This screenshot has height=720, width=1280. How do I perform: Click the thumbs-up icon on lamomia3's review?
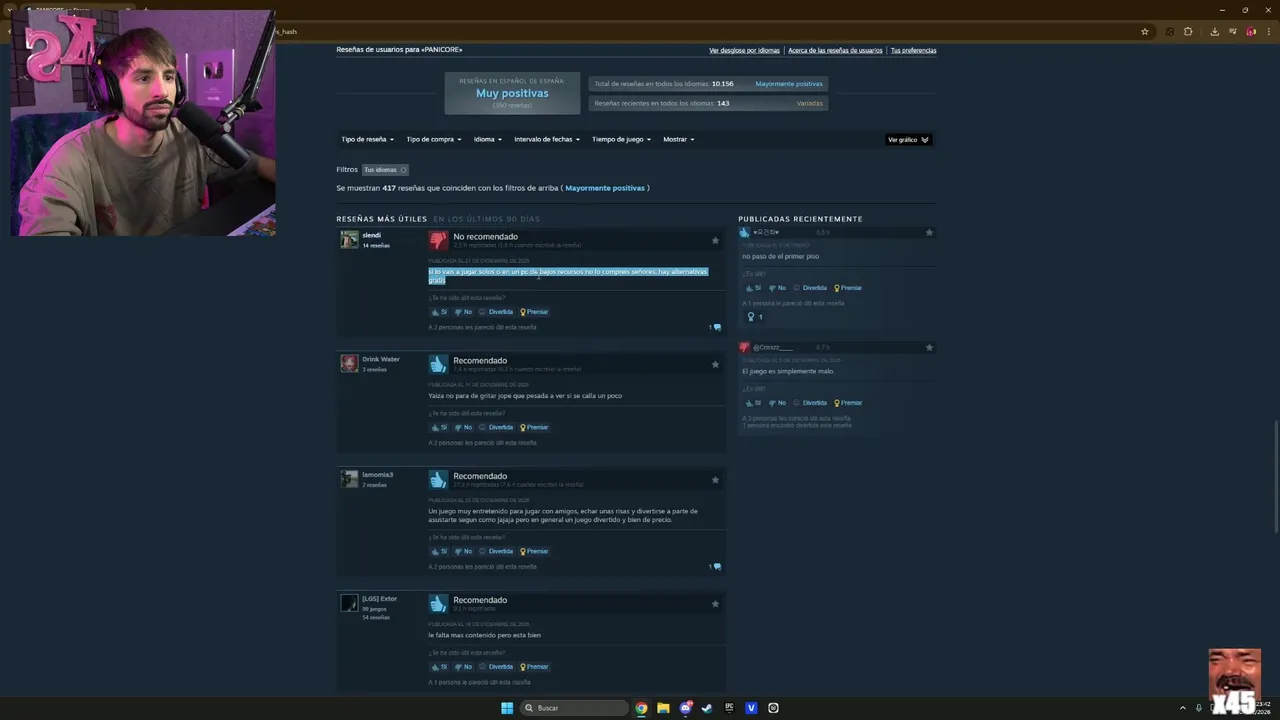438,481
